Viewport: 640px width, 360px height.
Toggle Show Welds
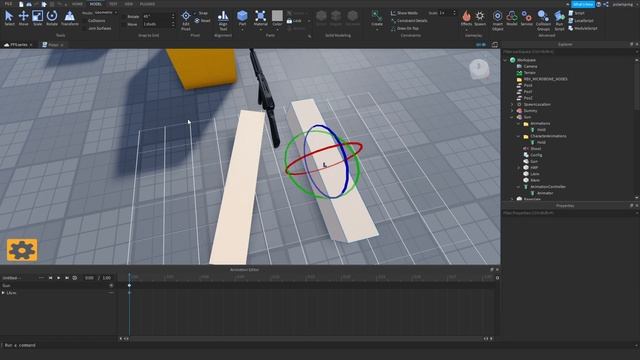coord(404,13)
